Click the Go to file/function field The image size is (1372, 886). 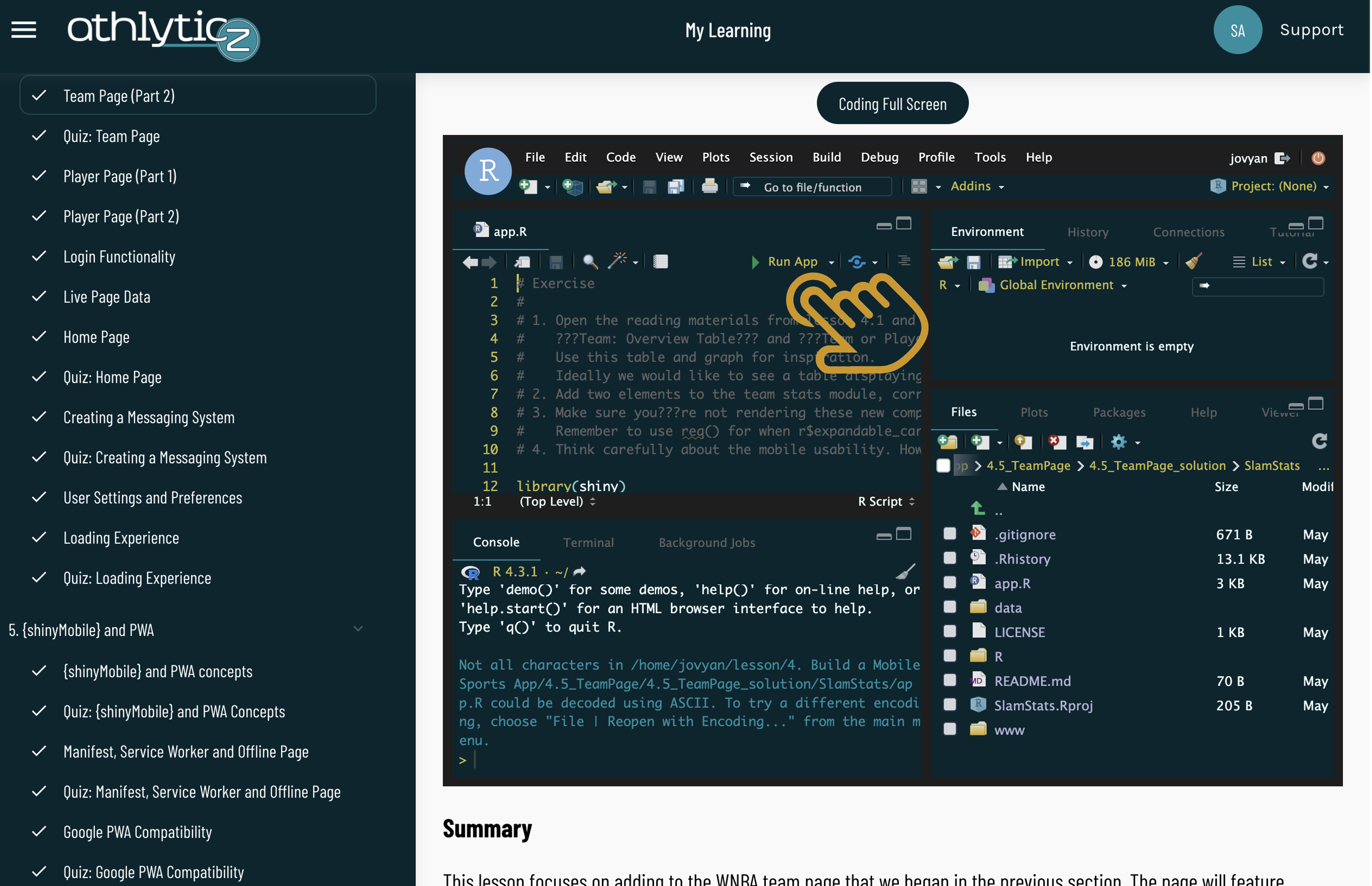pos(813,187)
